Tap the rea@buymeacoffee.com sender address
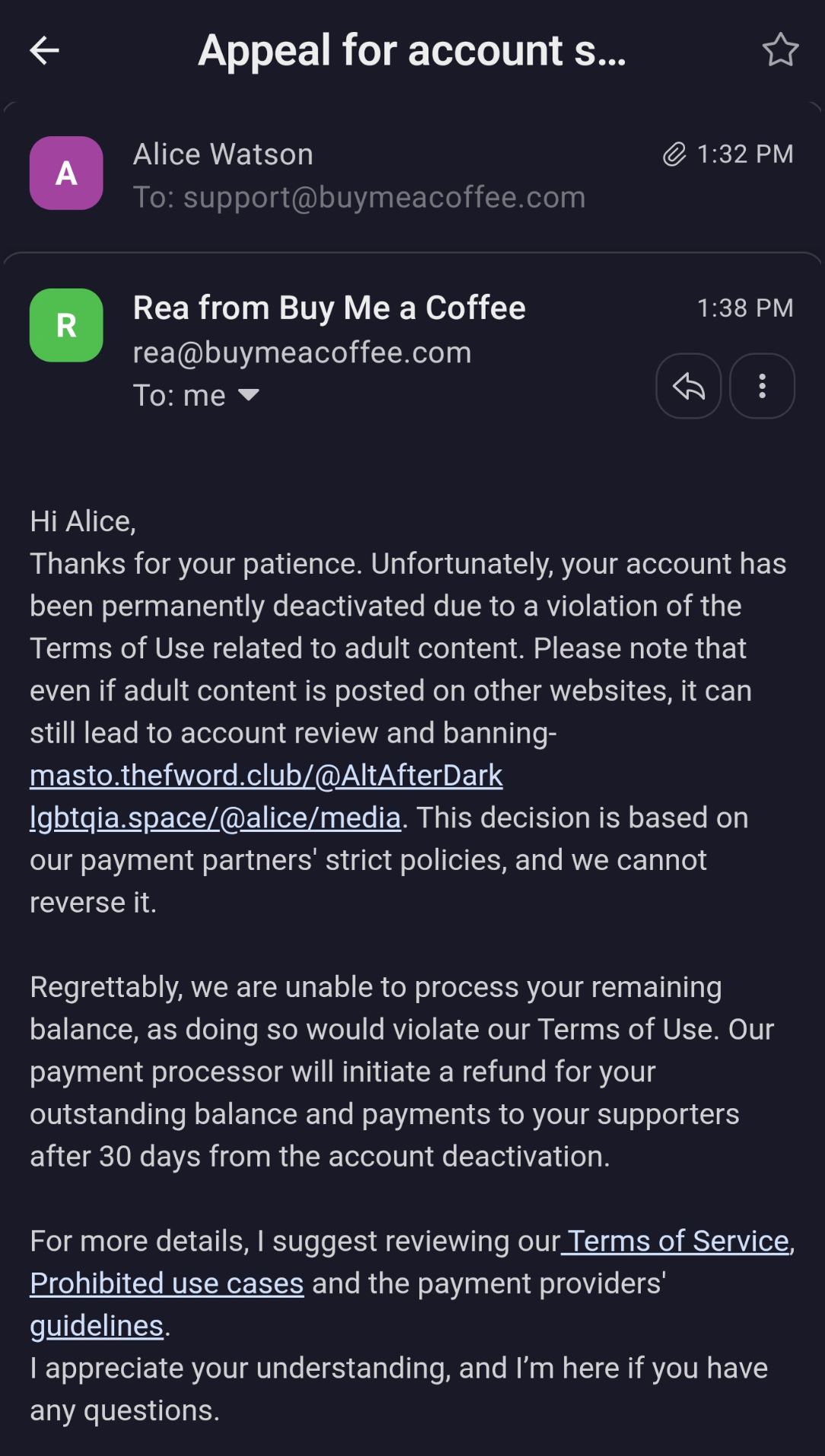 click(302, 352)
